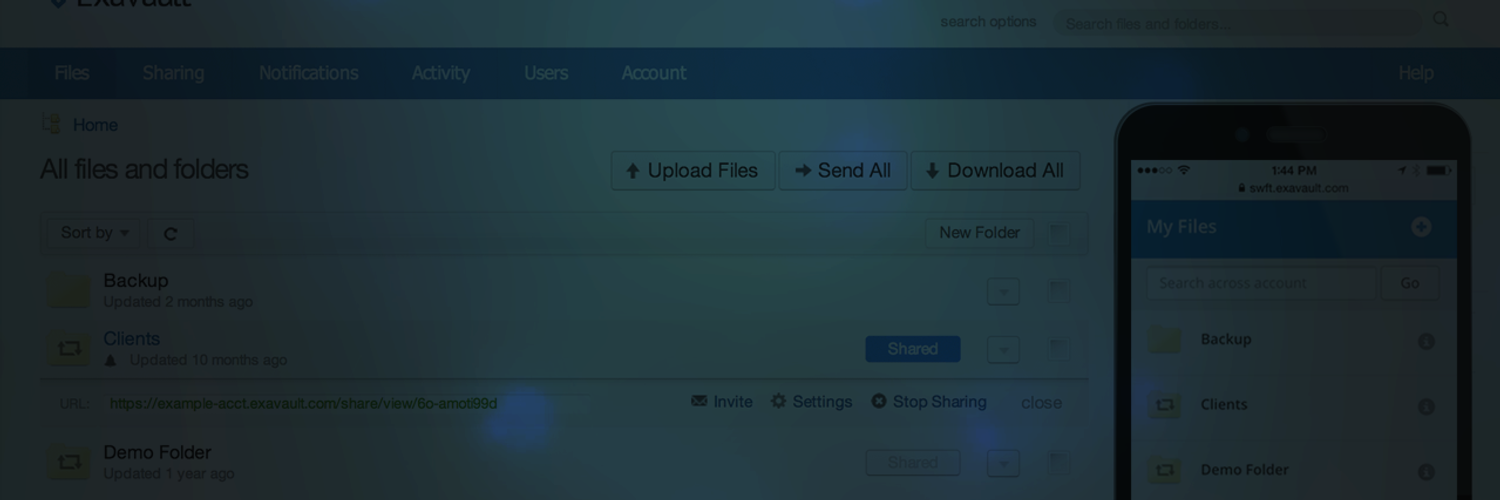The height and width of the screenshot is (500, 1500).
Task: Click Stop Sharing option
Action: (929, 402)
